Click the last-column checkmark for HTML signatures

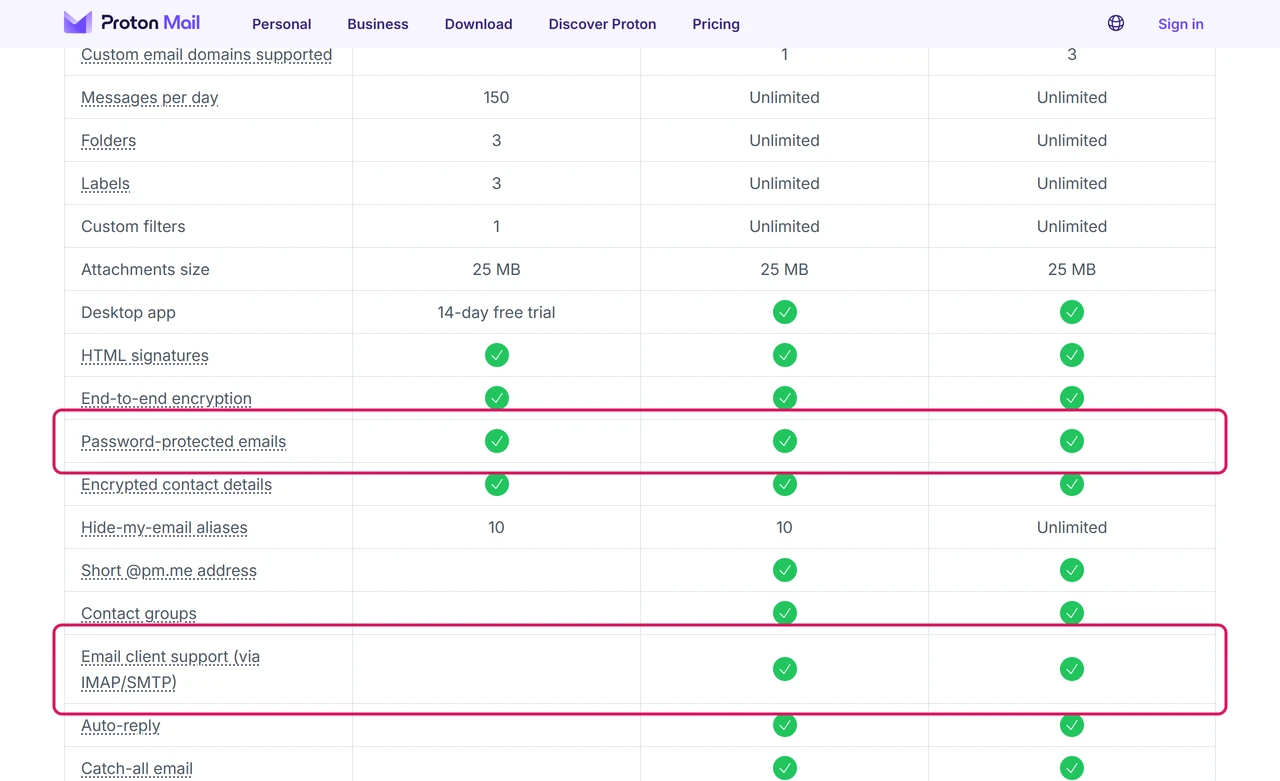pos(1072,355)
